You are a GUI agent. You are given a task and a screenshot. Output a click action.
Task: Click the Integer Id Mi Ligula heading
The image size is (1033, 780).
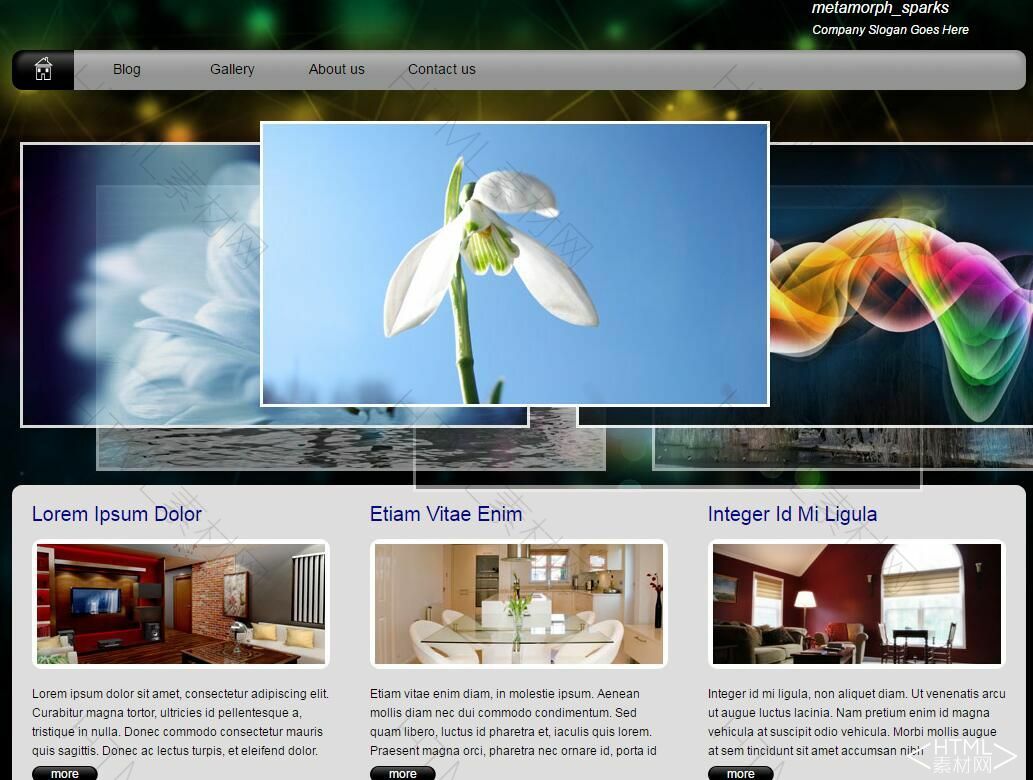tap(792, 514)
